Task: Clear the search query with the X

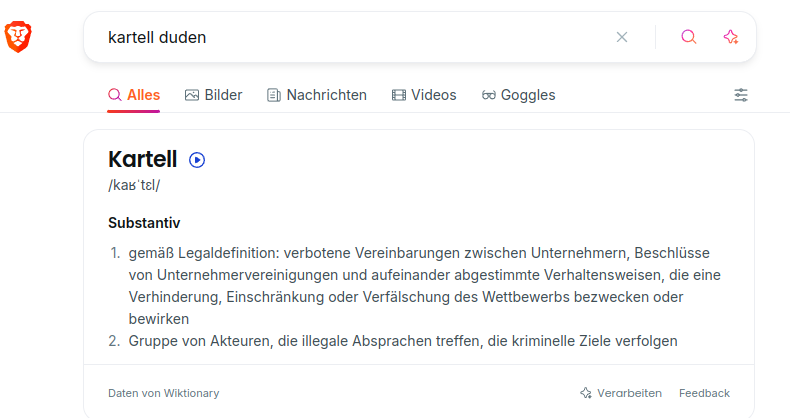Action: coord(622,37)
